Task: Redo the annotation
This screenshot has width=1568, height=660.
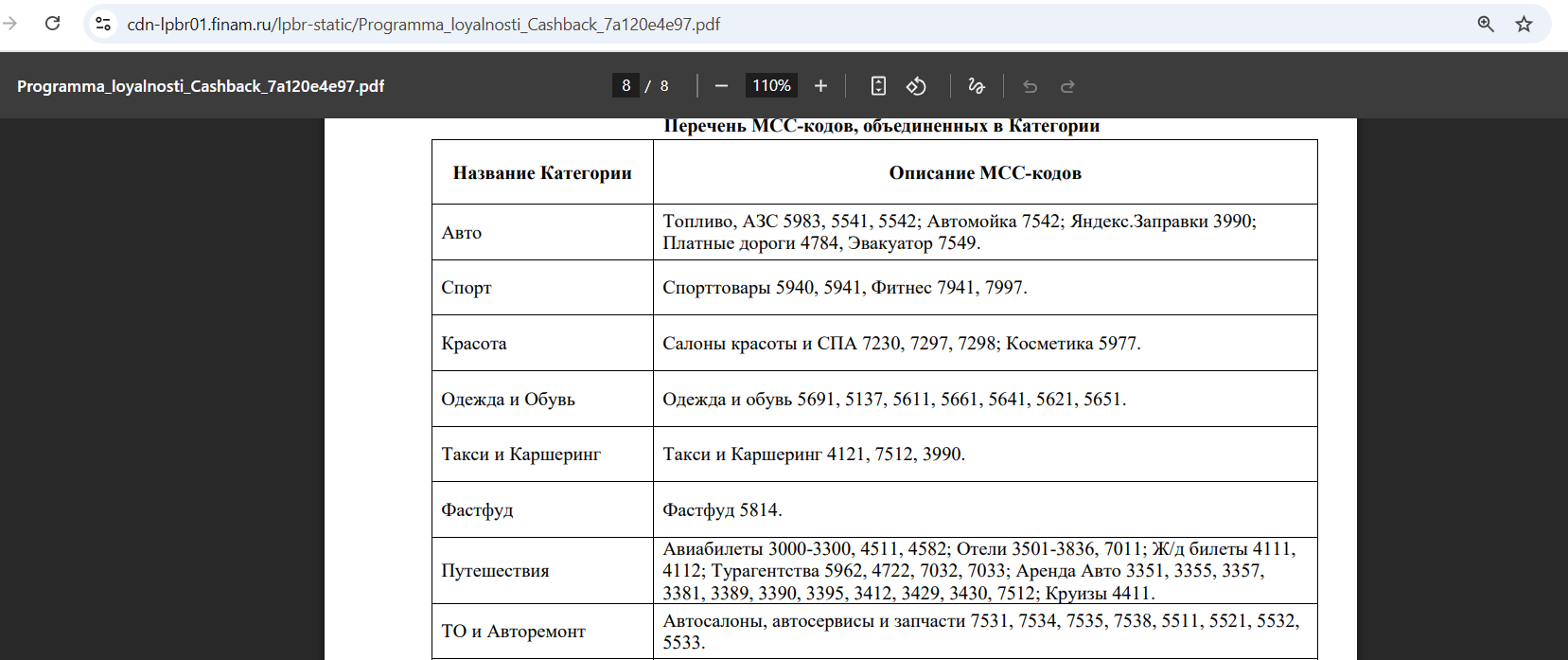Action: (x=1067, y=86)
